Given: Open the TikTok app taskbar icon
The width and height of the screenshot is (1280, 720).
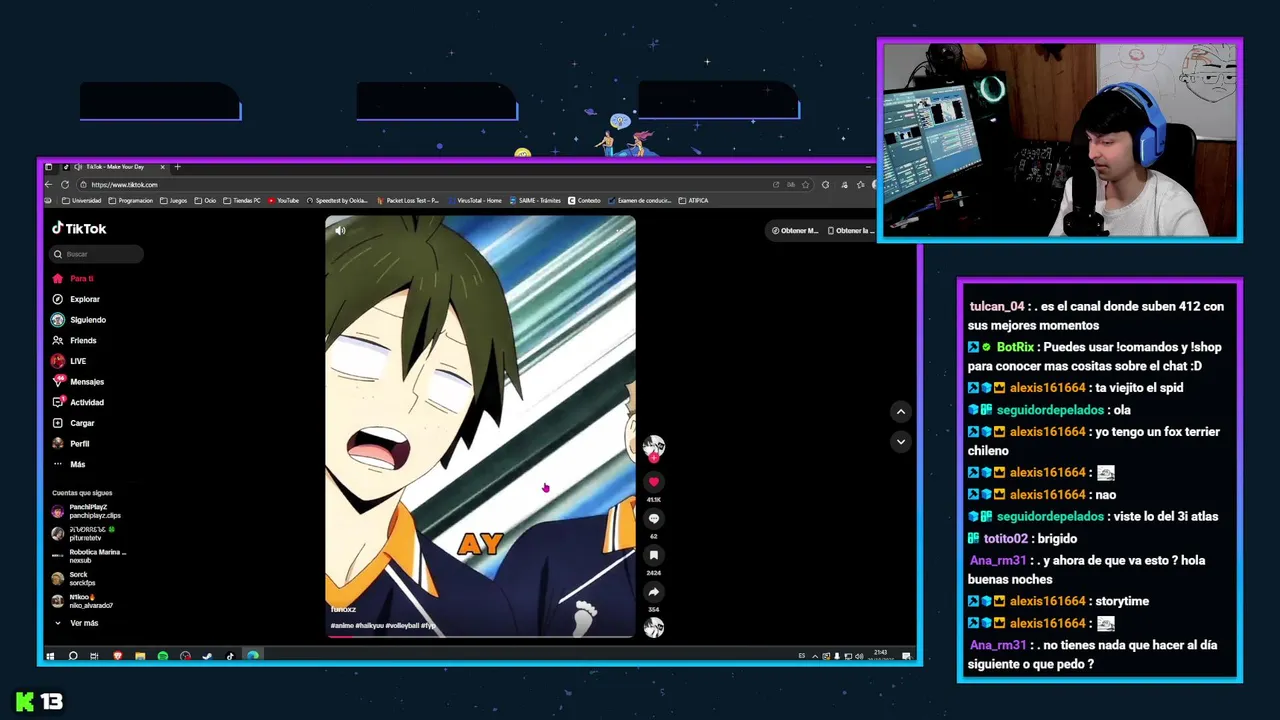Looking at the screenshot, I should coord(230,656).
